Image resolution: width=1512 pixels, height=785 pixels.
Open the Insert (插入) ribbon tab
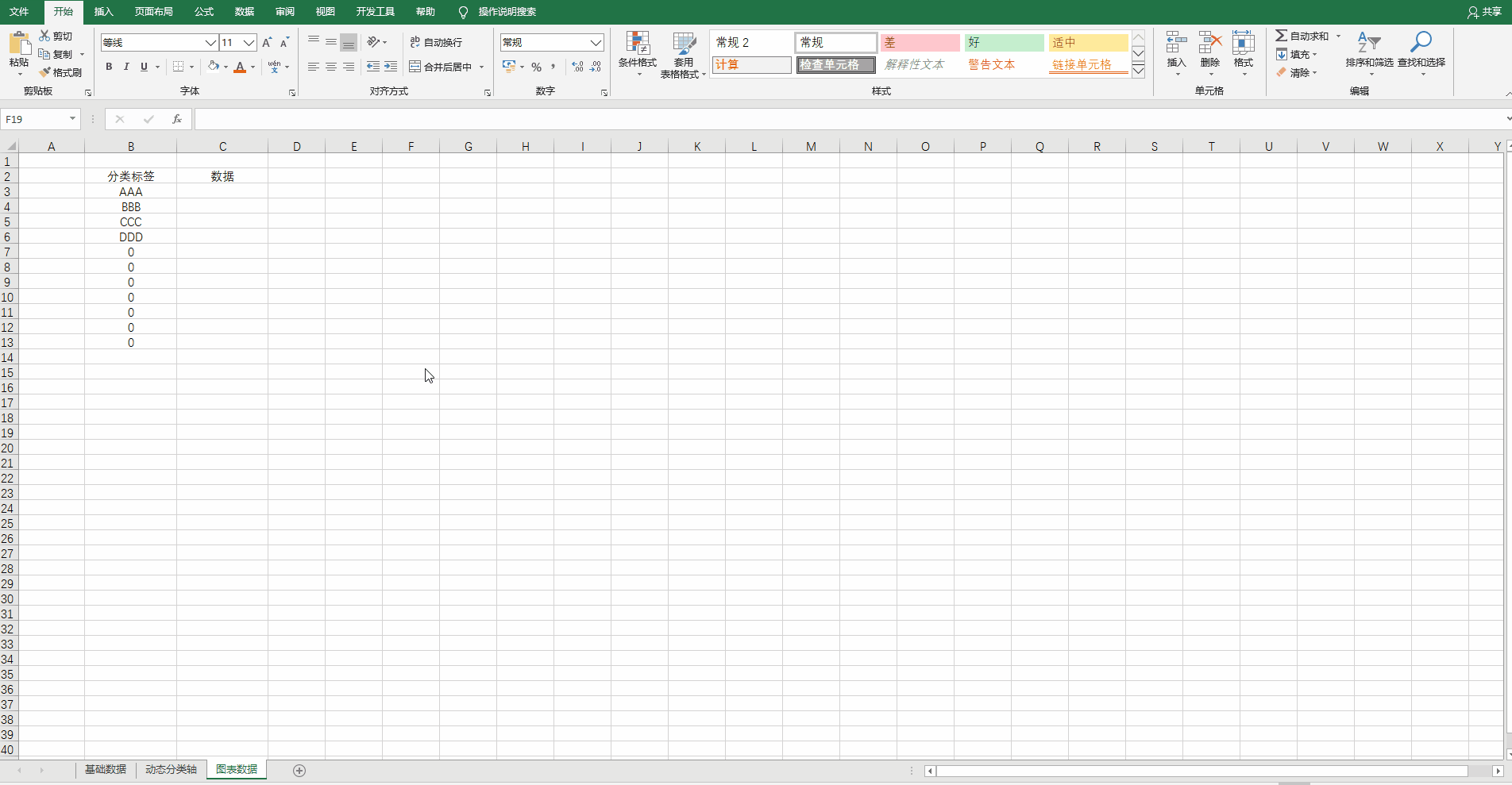click(103, 12)
